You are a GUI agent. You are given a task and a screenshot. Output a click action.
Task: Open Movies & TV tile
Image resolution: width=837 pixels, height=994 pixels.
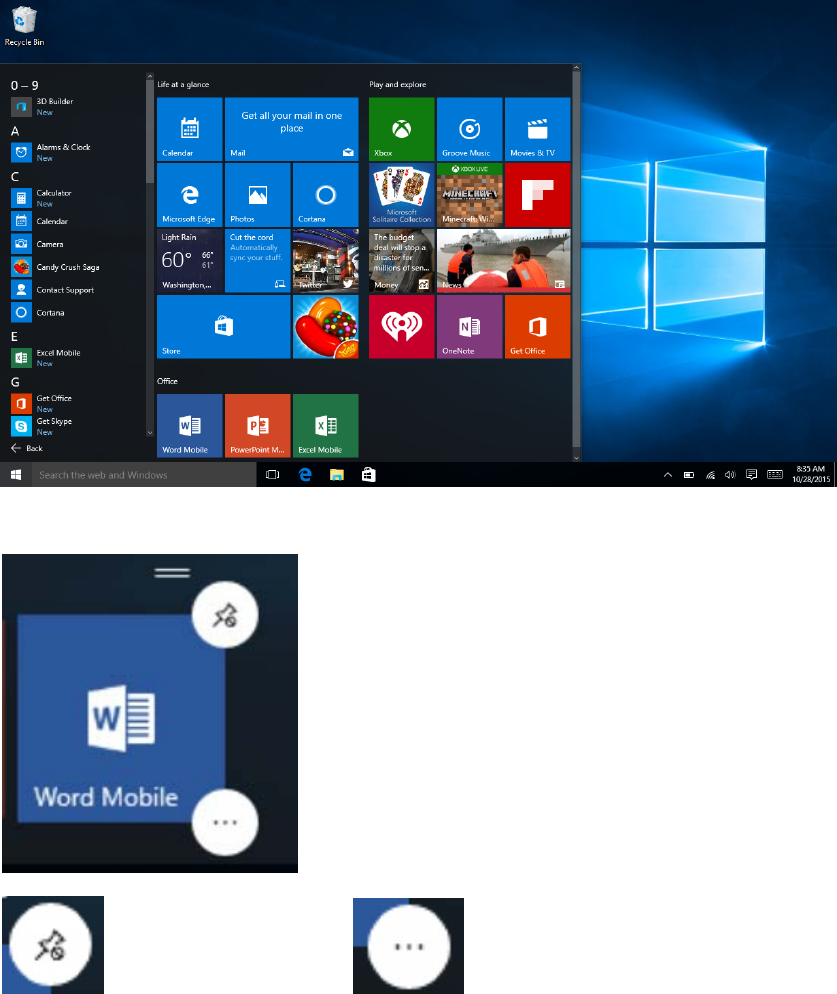click(x=538, y=129)
